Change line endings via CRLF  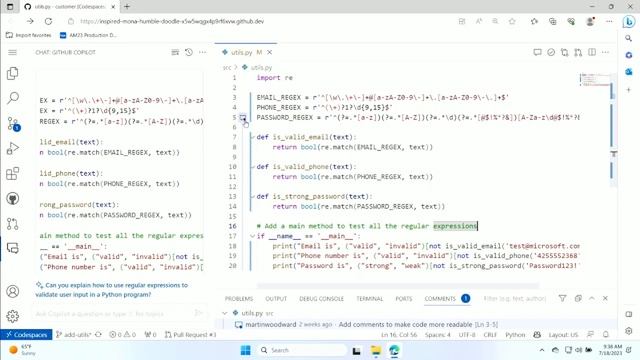(x=490, y=334)
